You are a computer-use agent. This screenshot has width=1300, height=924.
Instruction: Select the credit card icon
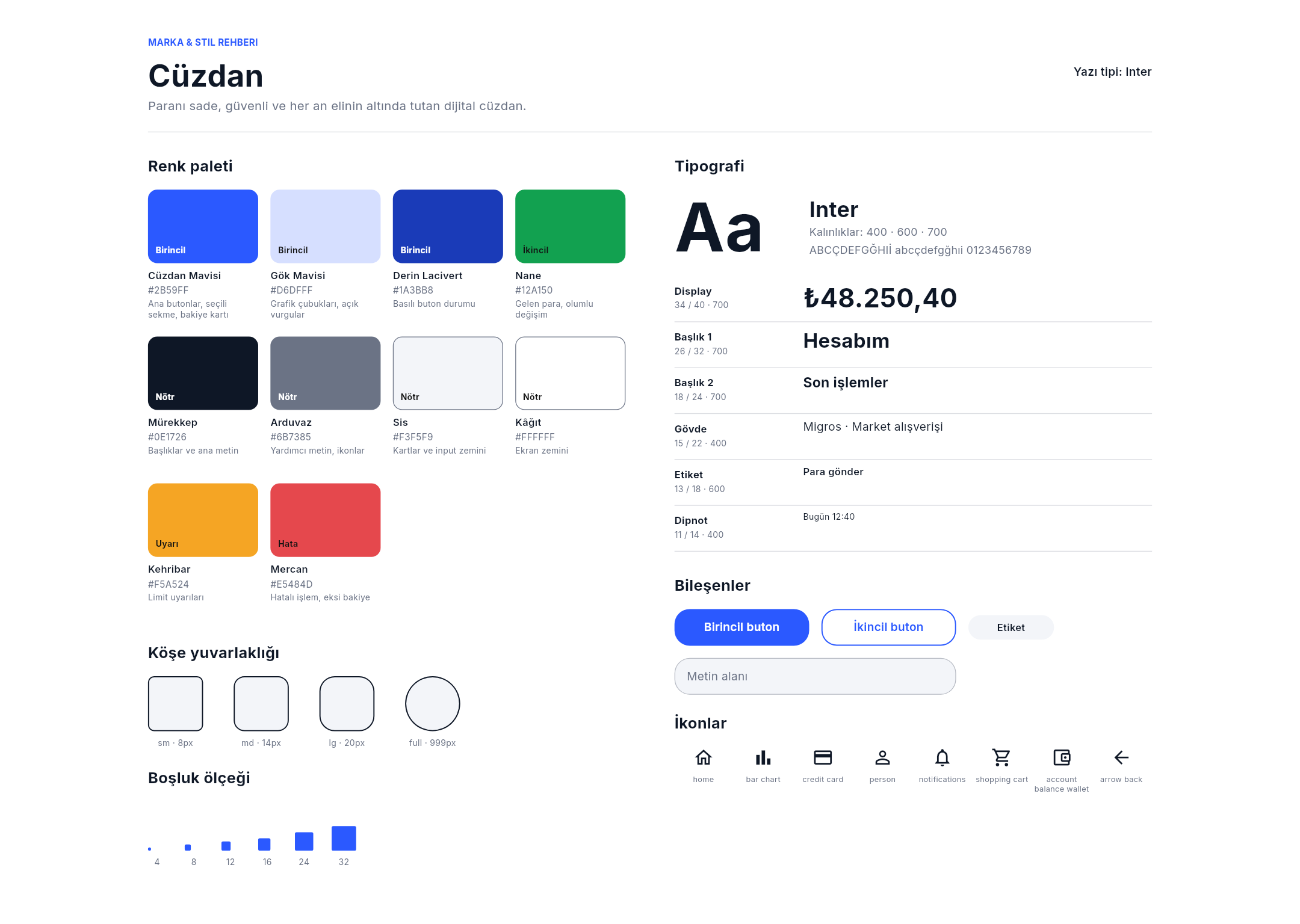tap(822, 757)
